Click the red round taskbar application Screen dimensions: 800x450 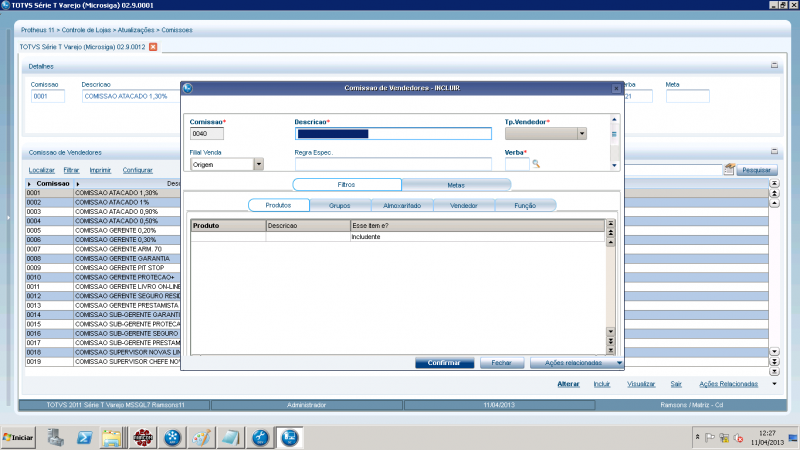click(x=143, y=437)
